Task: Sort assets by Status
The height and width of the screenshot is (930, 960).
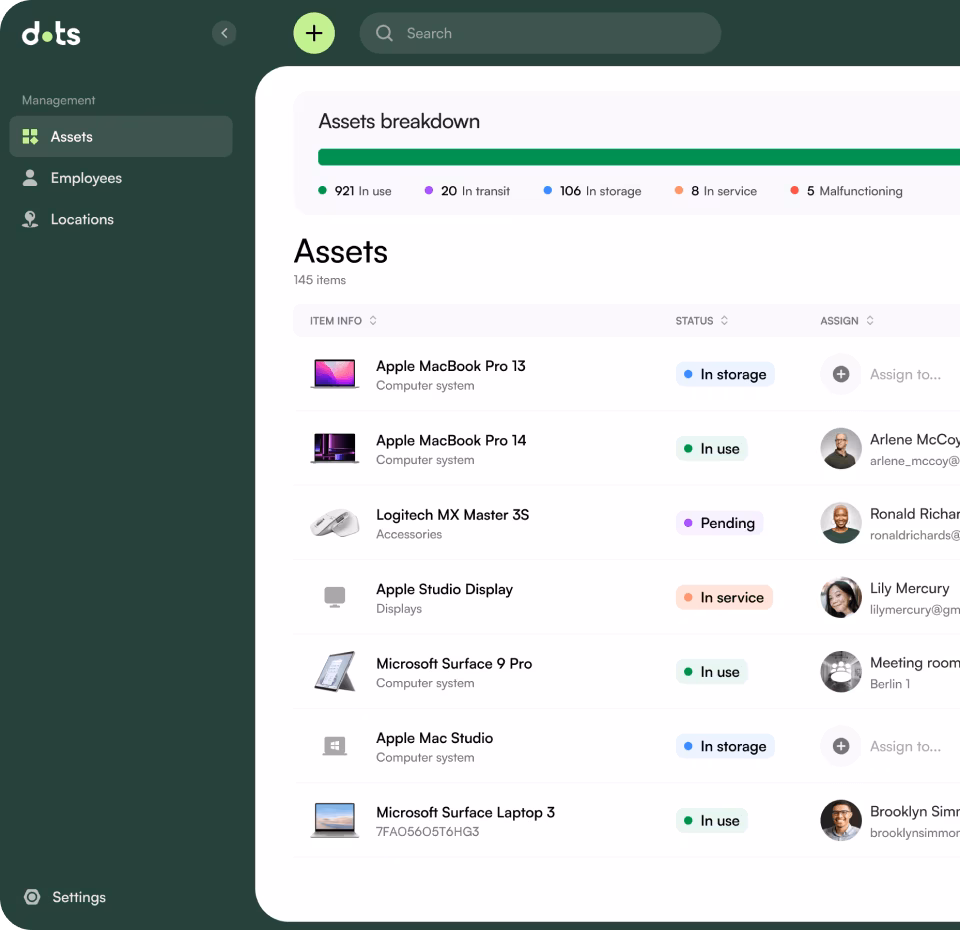Action: pos(701,321)
